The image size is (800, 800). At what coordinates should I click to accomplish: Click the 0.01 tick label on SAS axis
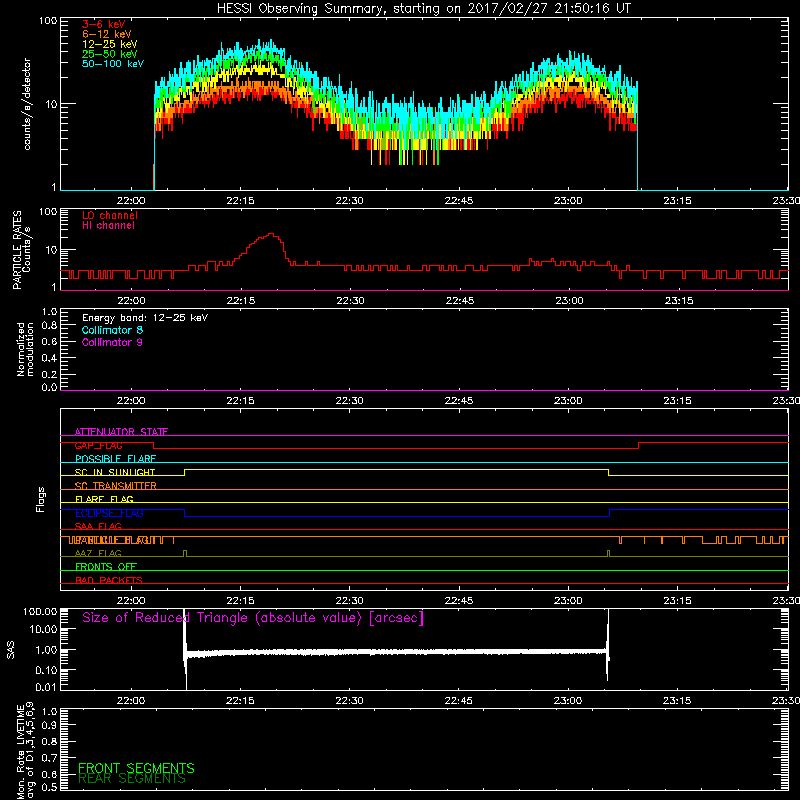click(x=46, y=687)
